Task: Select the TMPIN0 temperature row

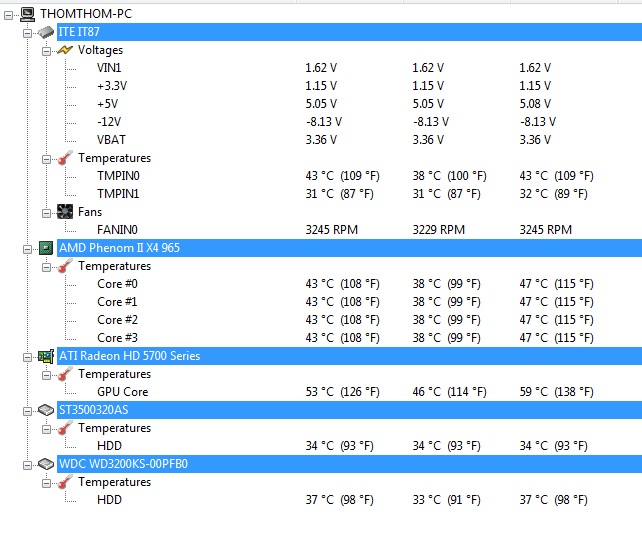Action: 349,176
